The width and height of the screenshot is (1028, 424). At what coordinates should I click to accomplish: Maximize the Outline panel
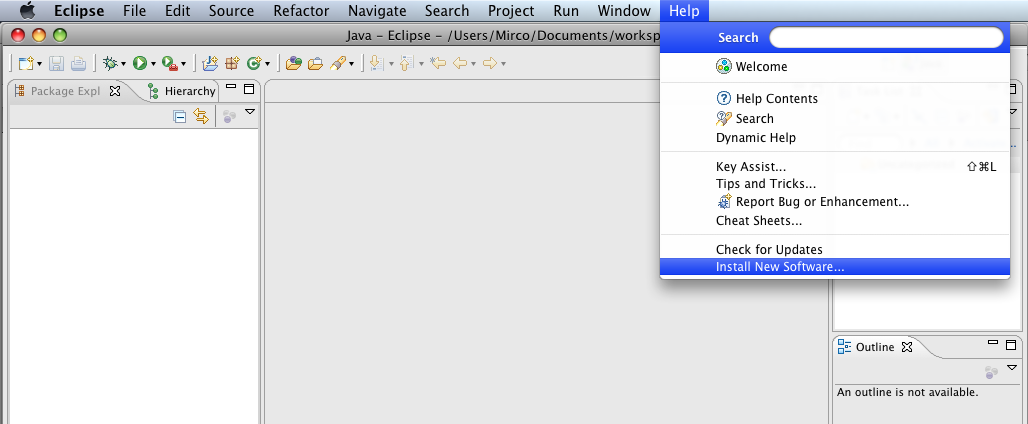pos(1011,344)
